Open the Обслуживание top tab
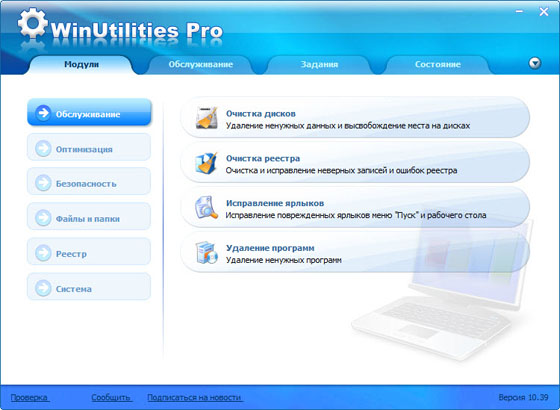 [x=201, y=64]
